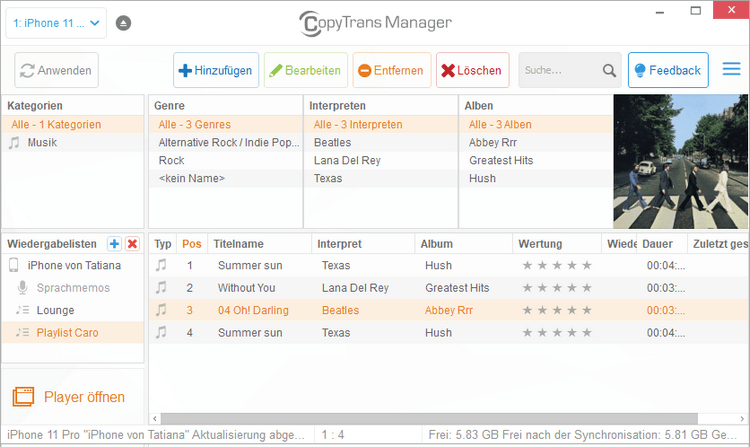Select Alle - 3 Interpreten
Image resolution: width=750 pixels, height=447 pixels.
(381, 124)
